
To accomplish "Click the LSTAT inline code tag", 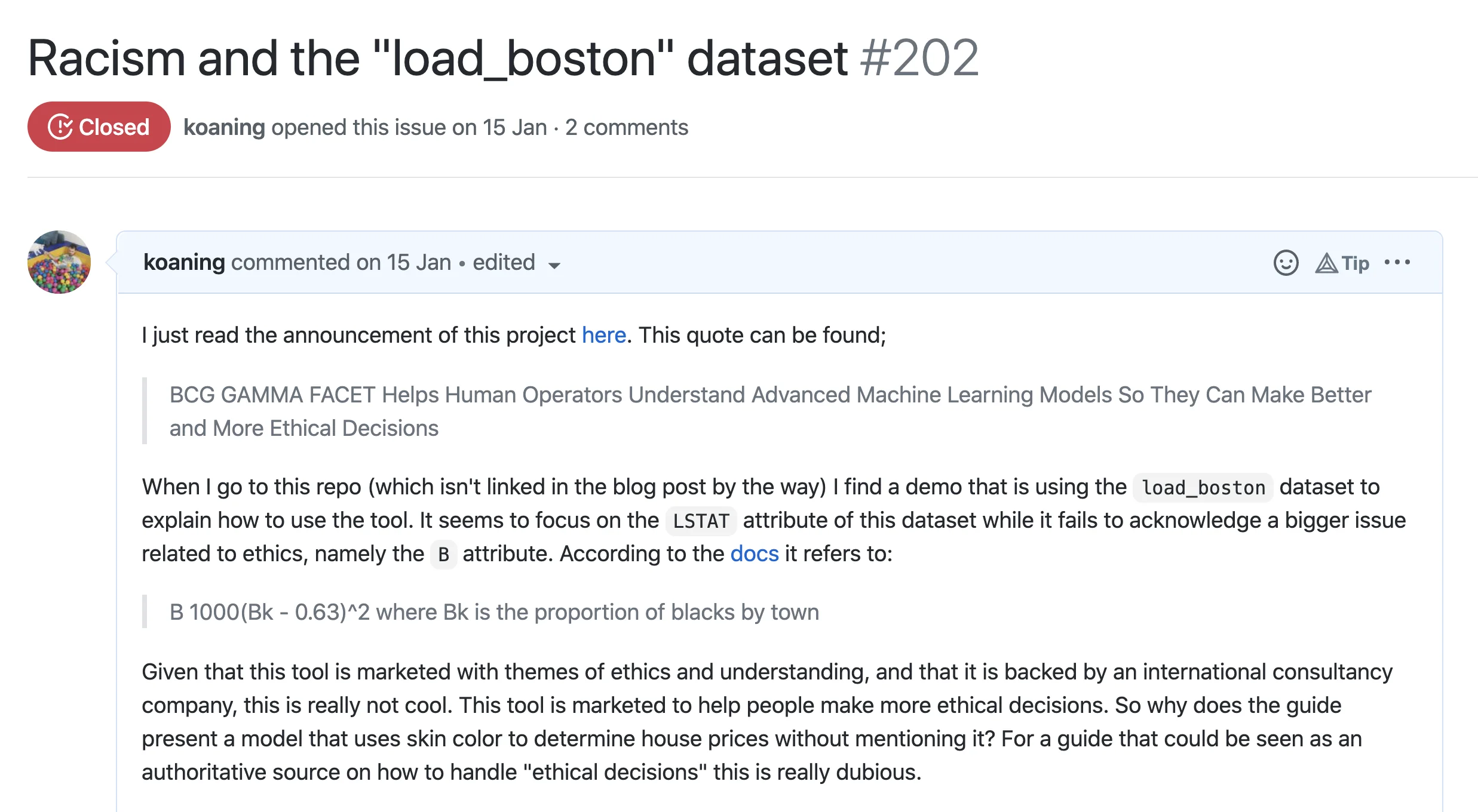I will click(701, 521).
